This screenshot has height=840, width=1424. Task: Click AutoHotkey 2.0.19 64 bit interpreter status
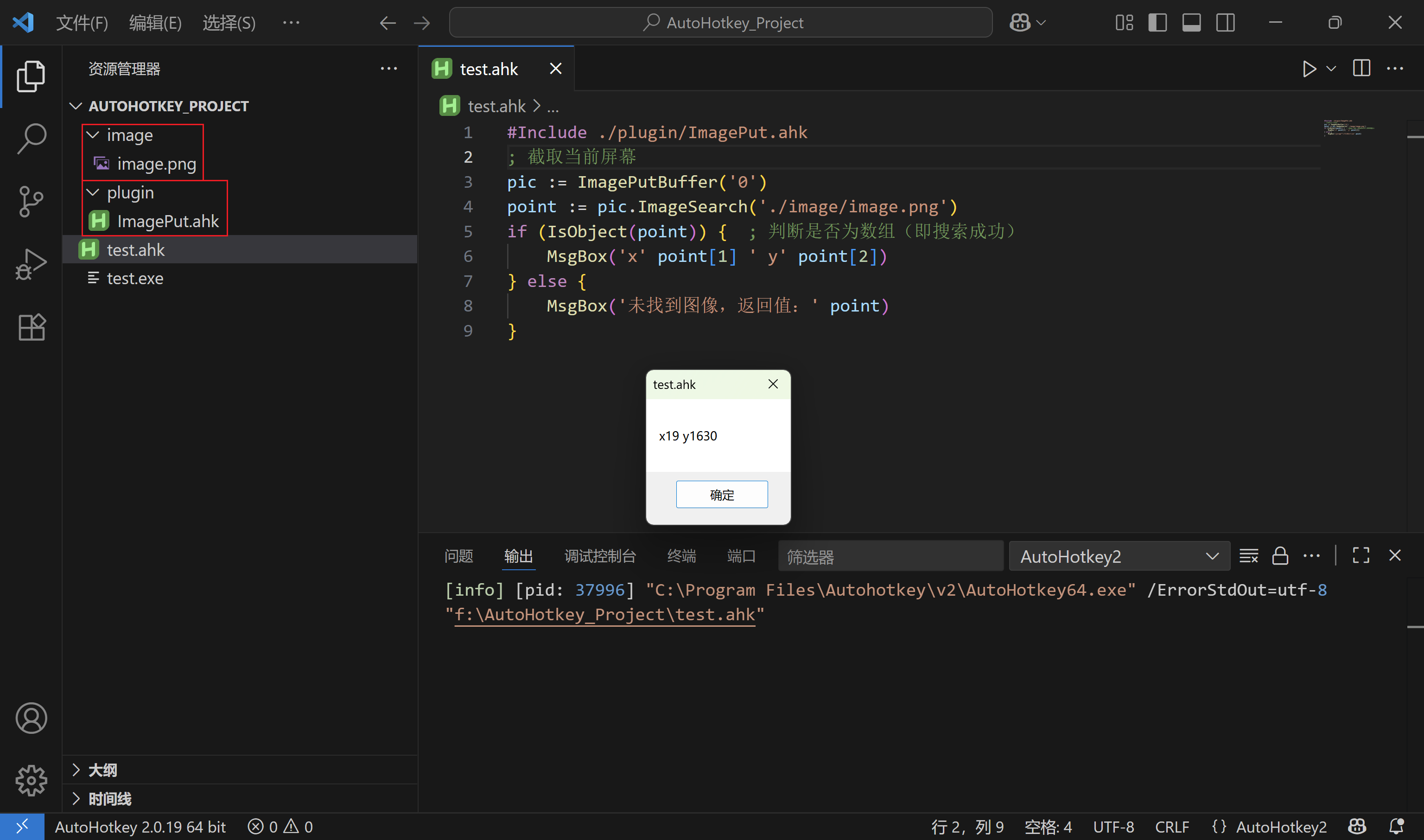click(140, 827)
